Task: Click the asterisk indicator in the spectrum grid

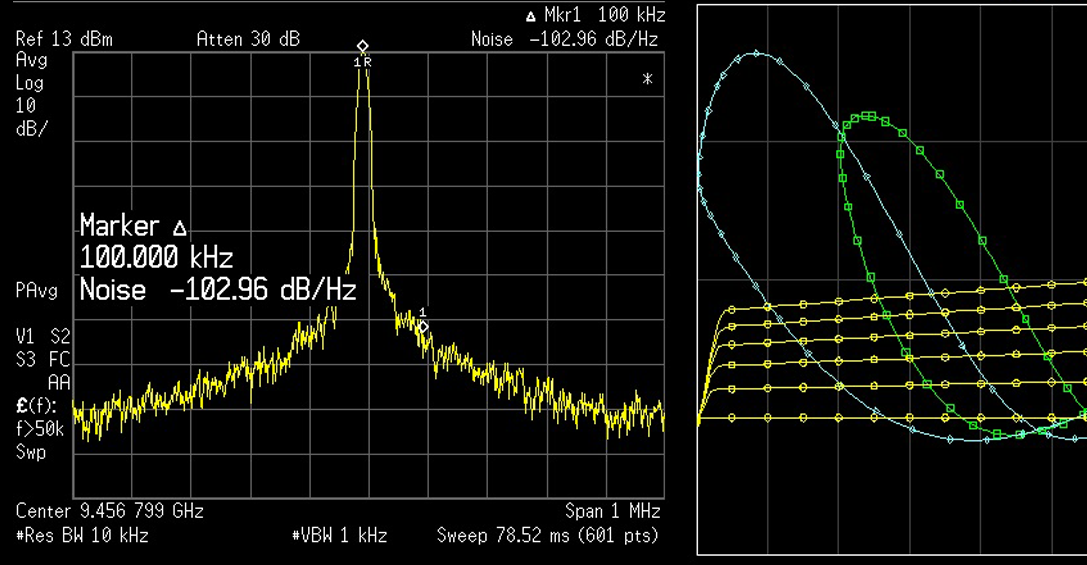Action: click(x=647, y=79)
